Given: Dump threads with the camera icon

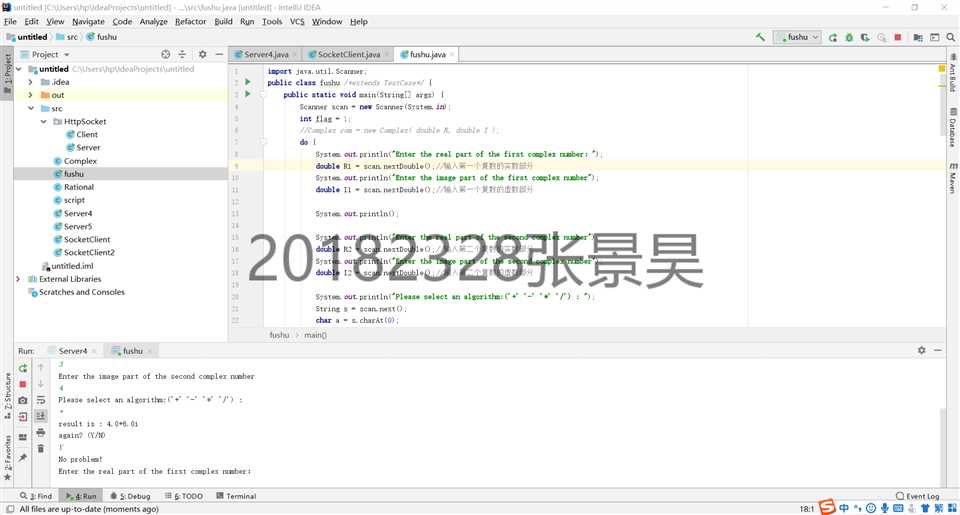Looking at the screenshot, I should [23, 400].
